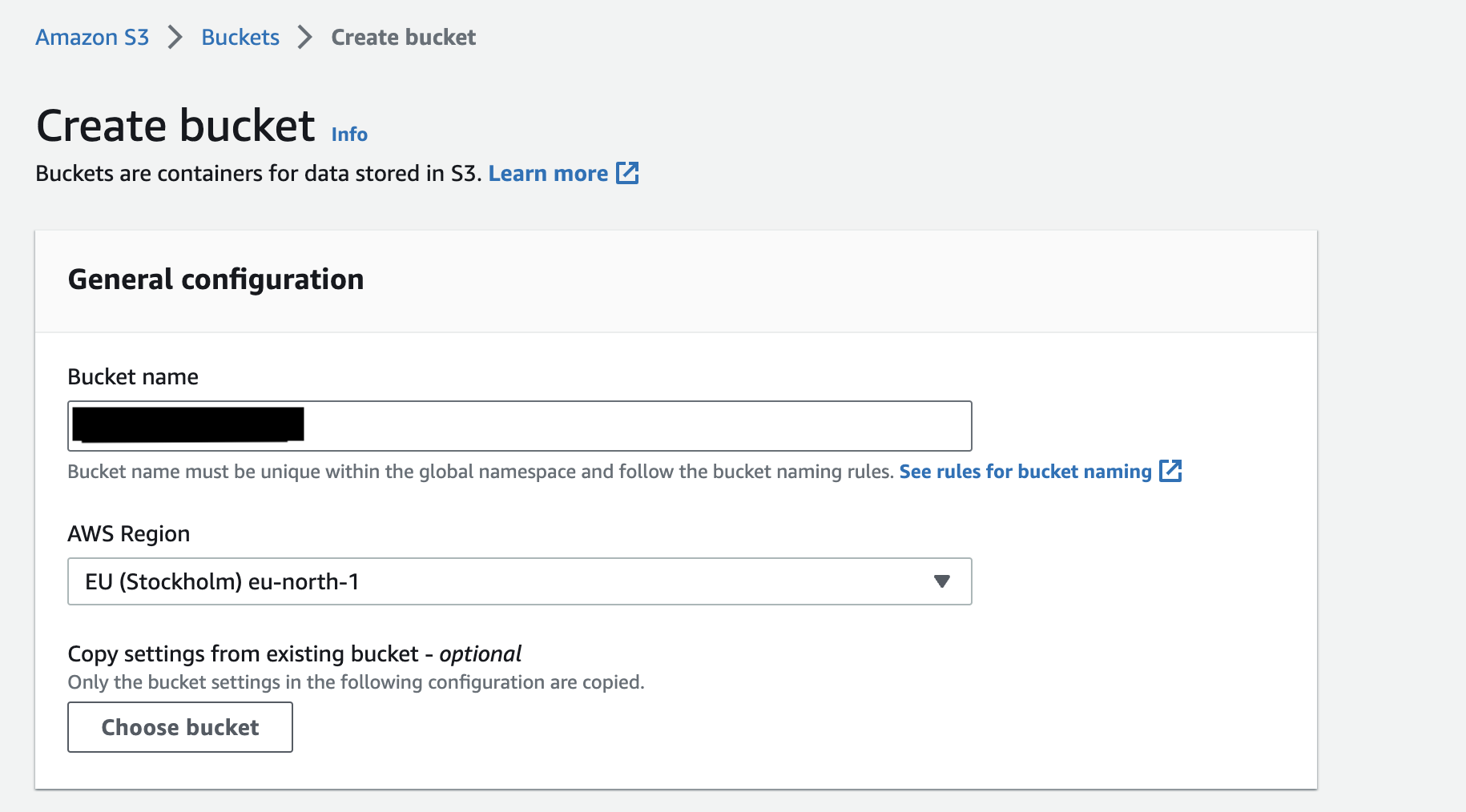The width and height of the screenshot is (1466, 812).
Task: Click the AWS Region dropdown arrow
Action: (x=942, y=581)
